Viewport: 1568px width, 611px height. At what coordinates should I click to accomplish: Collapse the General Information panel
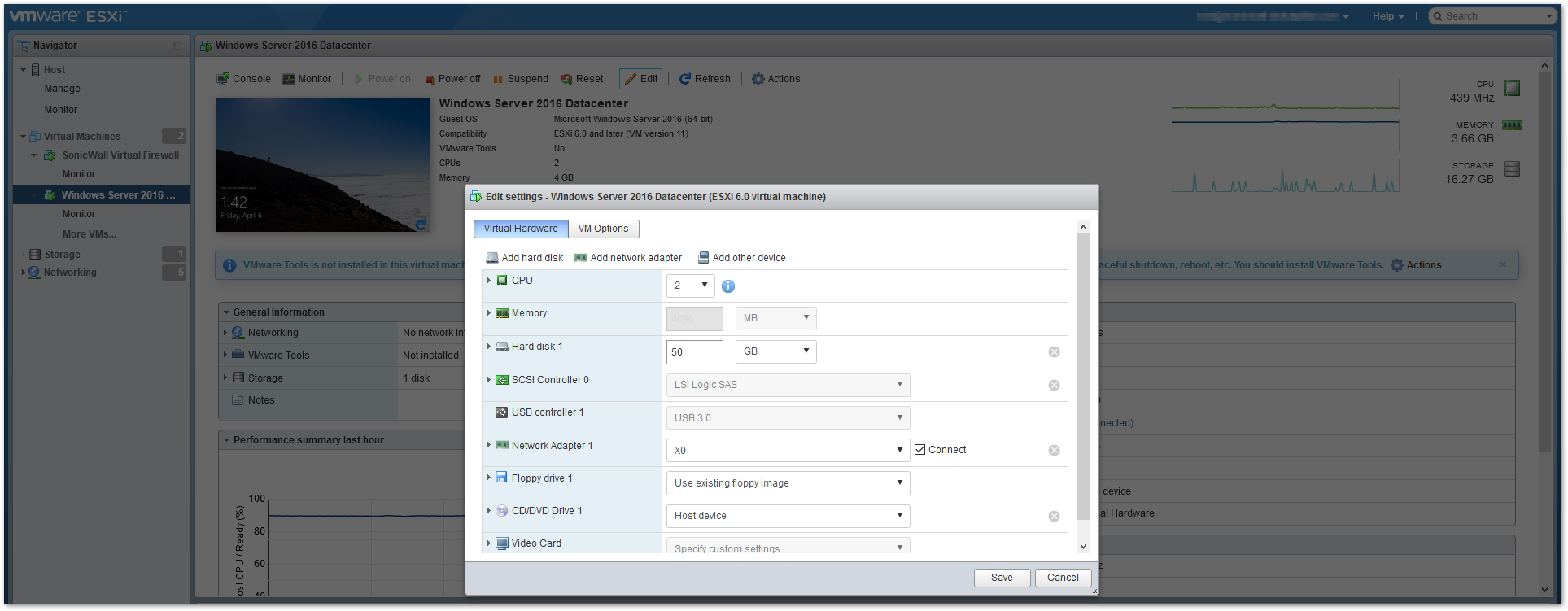click(x=226, y=312)
